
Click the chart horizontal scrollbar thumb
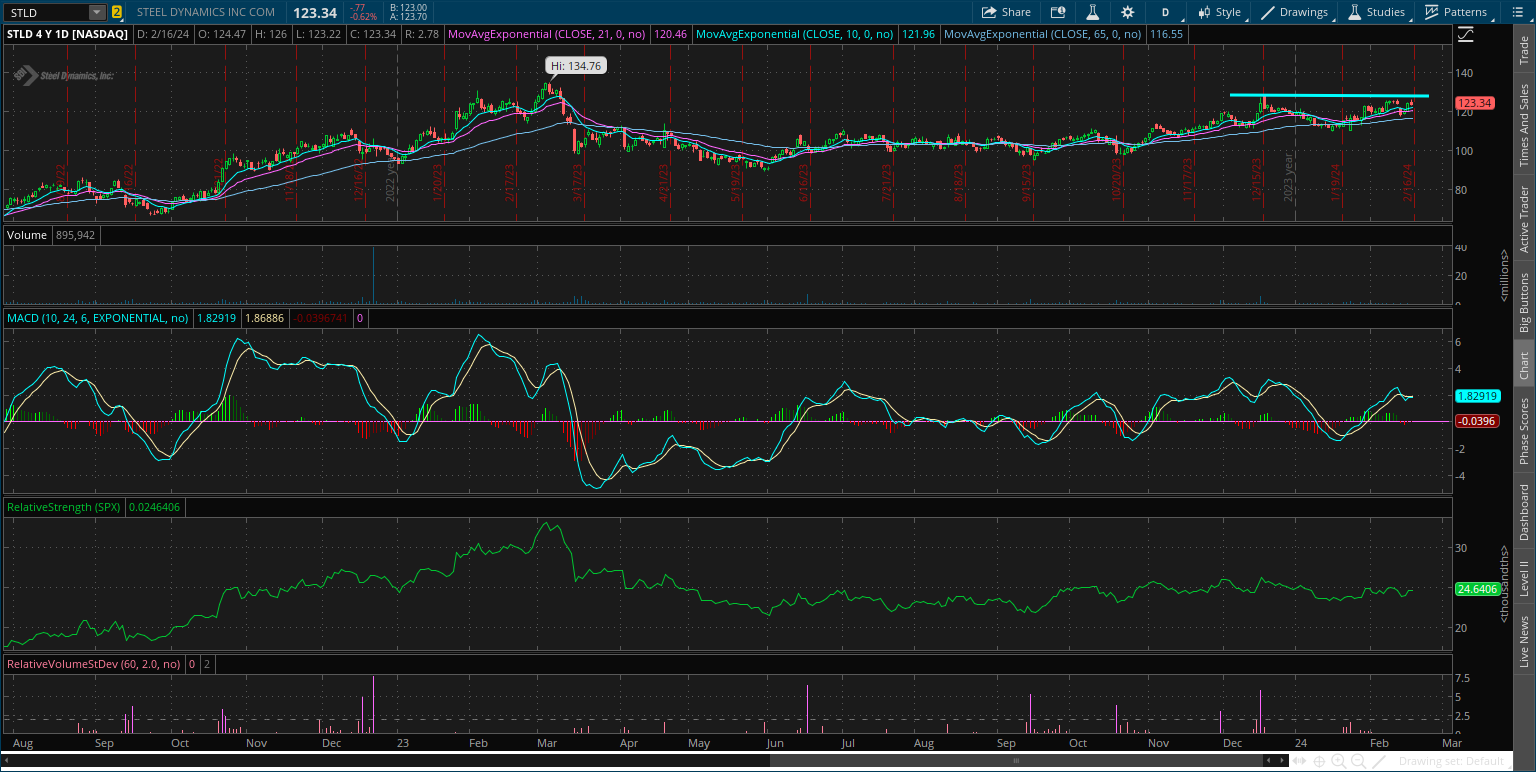pyautogui.click(x=1015, y=761)
